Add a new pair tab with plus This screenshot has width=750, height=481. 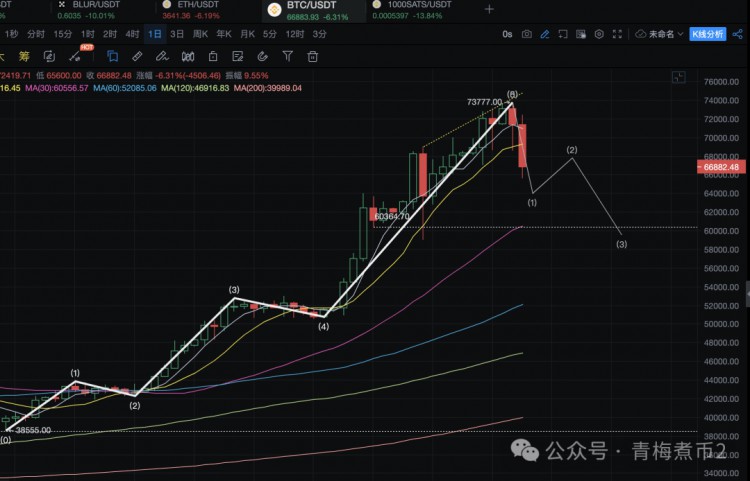(489, 9)
